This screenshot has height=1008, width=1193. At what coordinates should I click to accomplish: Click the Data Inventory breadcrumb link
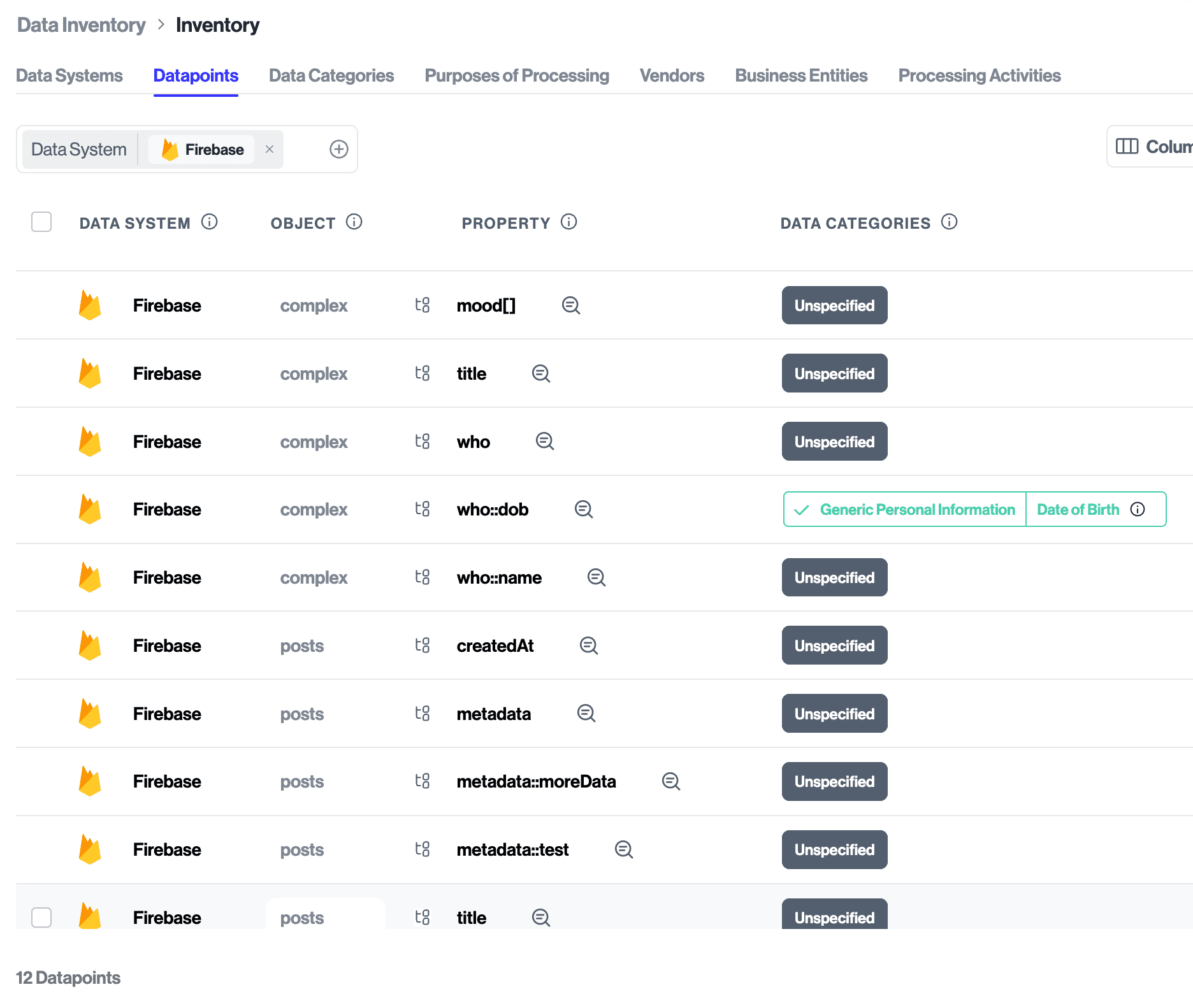click(x=80, y=25)
